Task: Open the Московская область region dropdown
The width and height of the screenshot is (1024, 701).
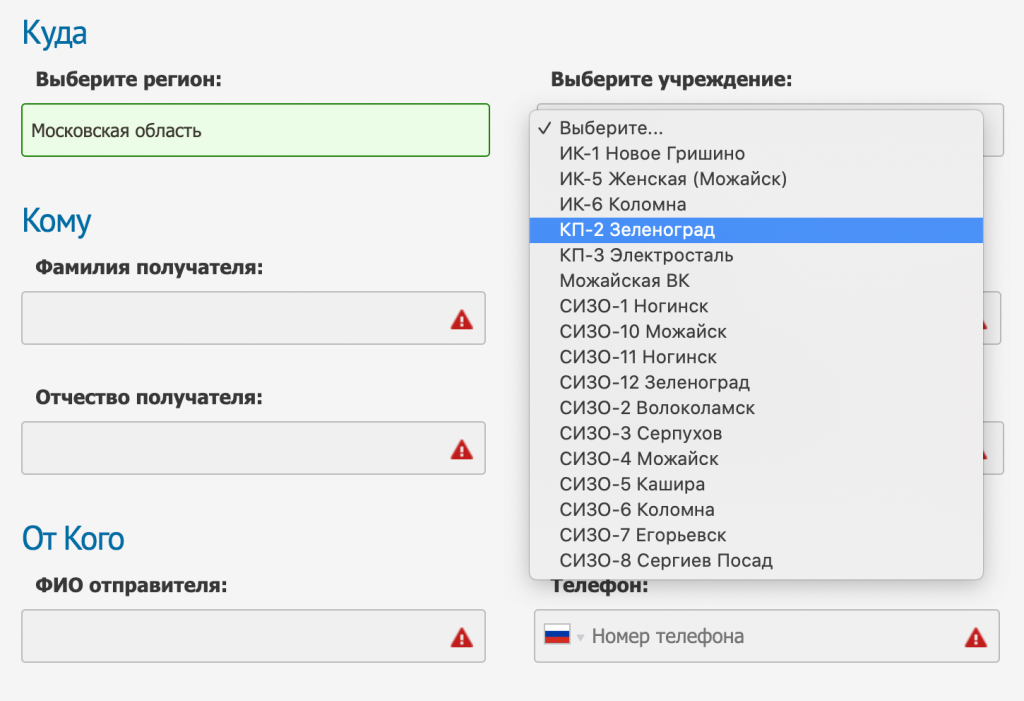Action: 255,130
